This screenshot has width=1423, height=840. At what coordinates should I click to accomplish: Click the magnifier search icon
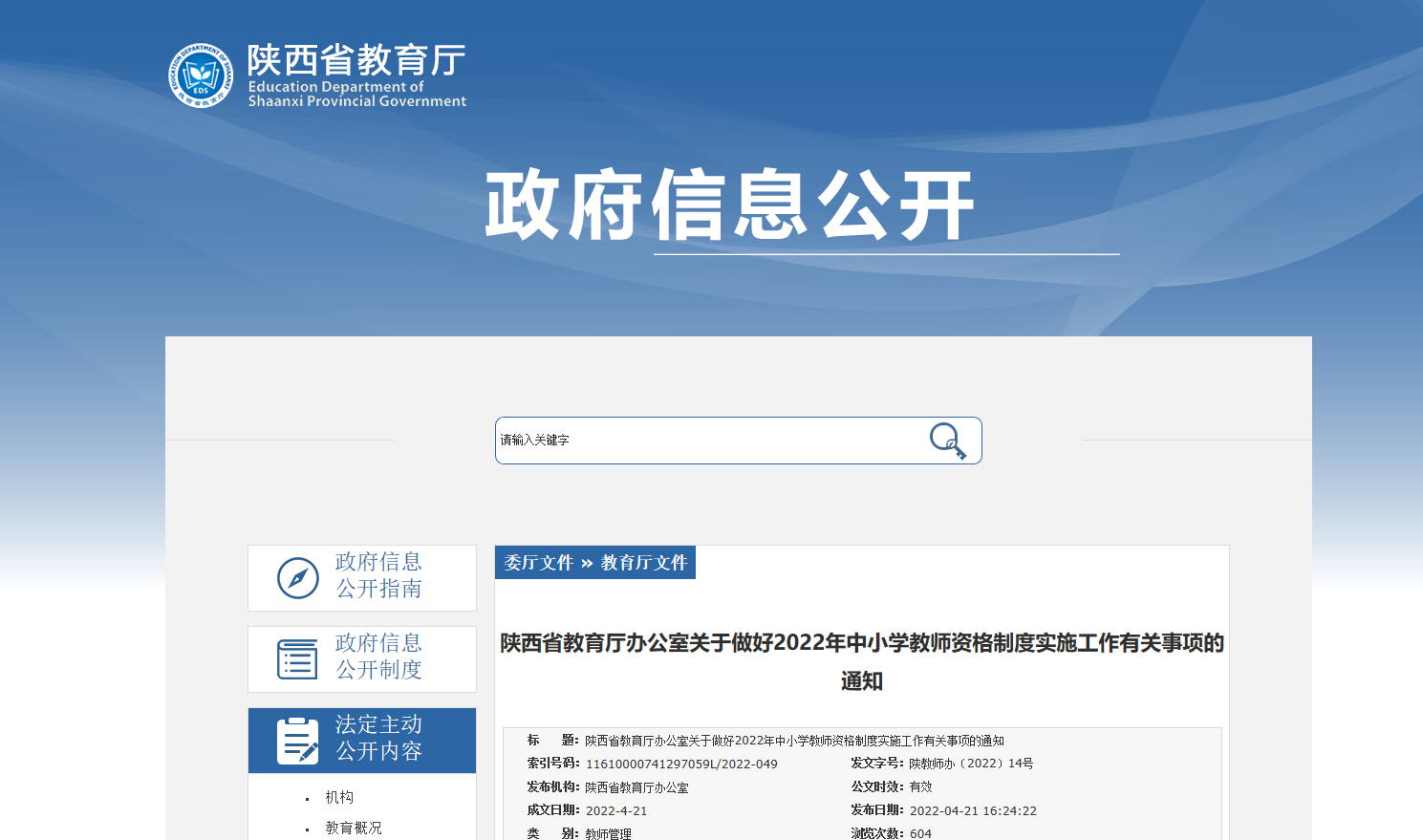click(x=947, y=441)
